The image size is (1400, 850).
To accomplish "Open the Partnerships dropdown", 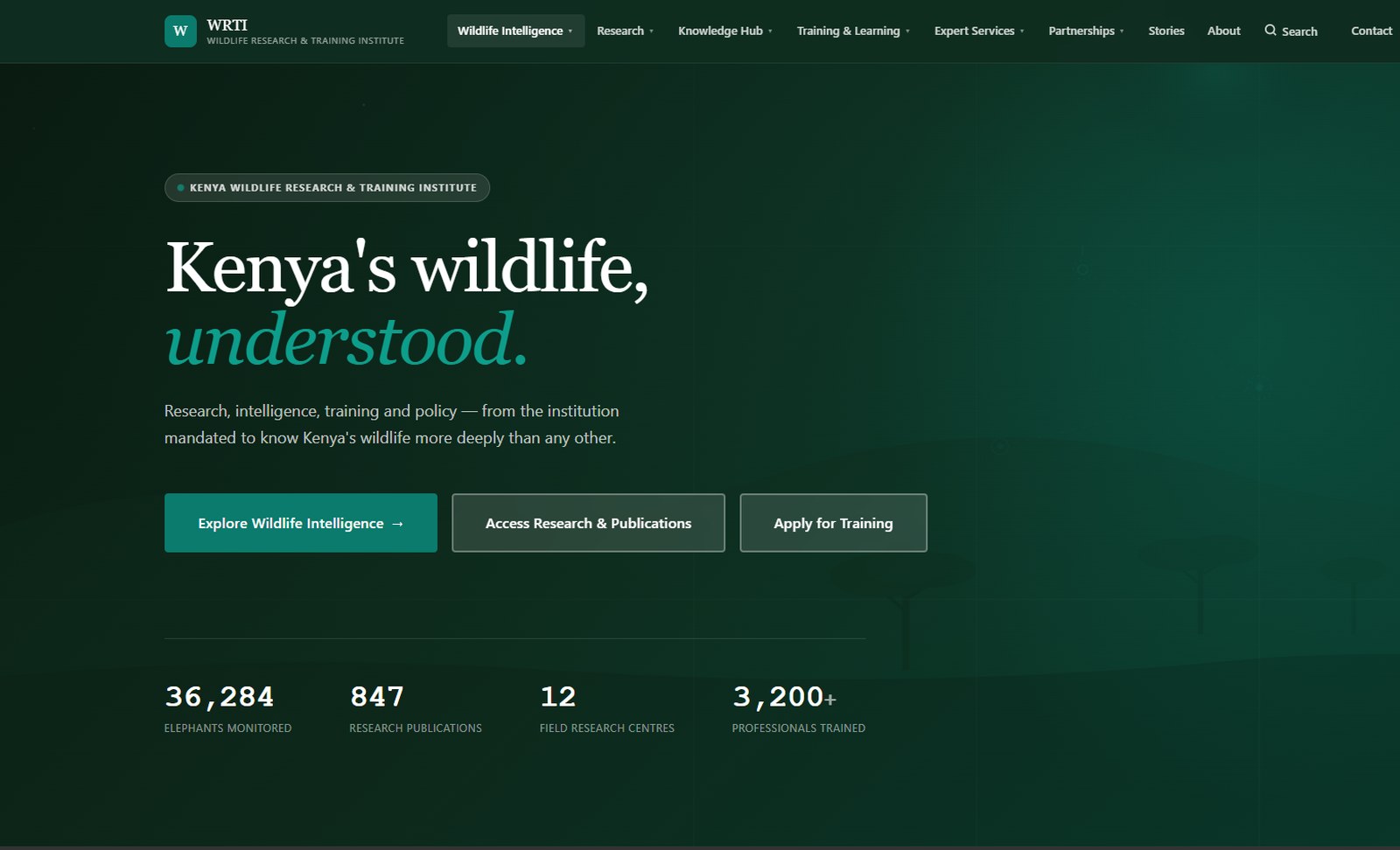I will tap(1086, 31).
